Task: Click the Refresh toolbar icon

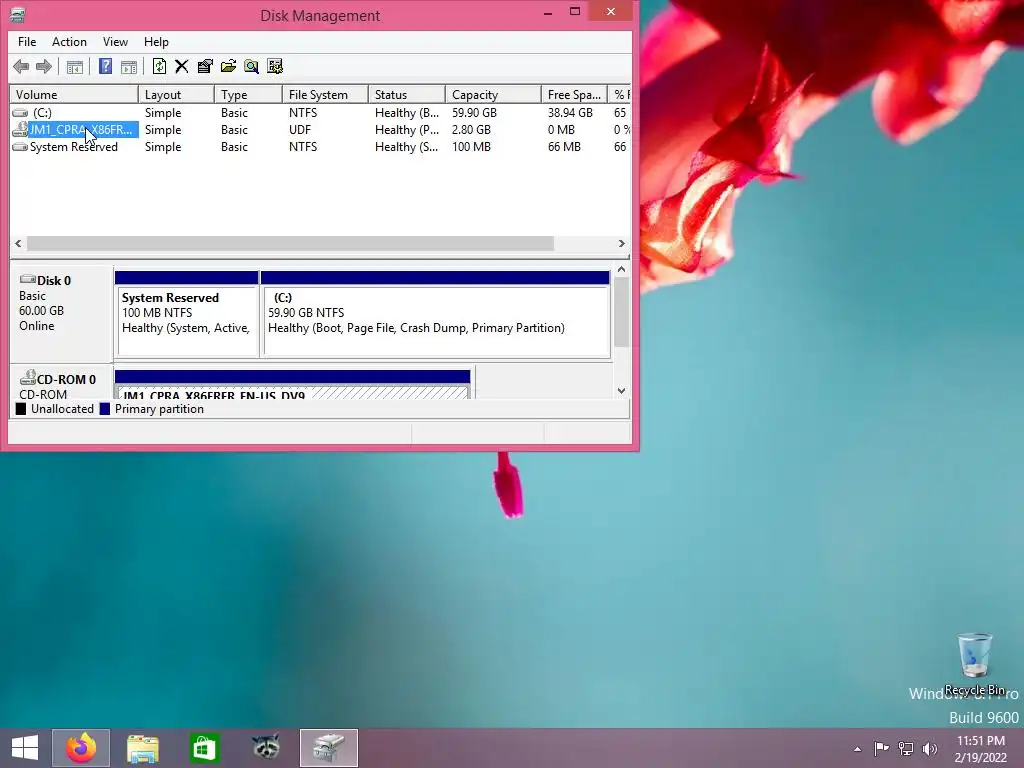Action: click(x=159, y=66)
